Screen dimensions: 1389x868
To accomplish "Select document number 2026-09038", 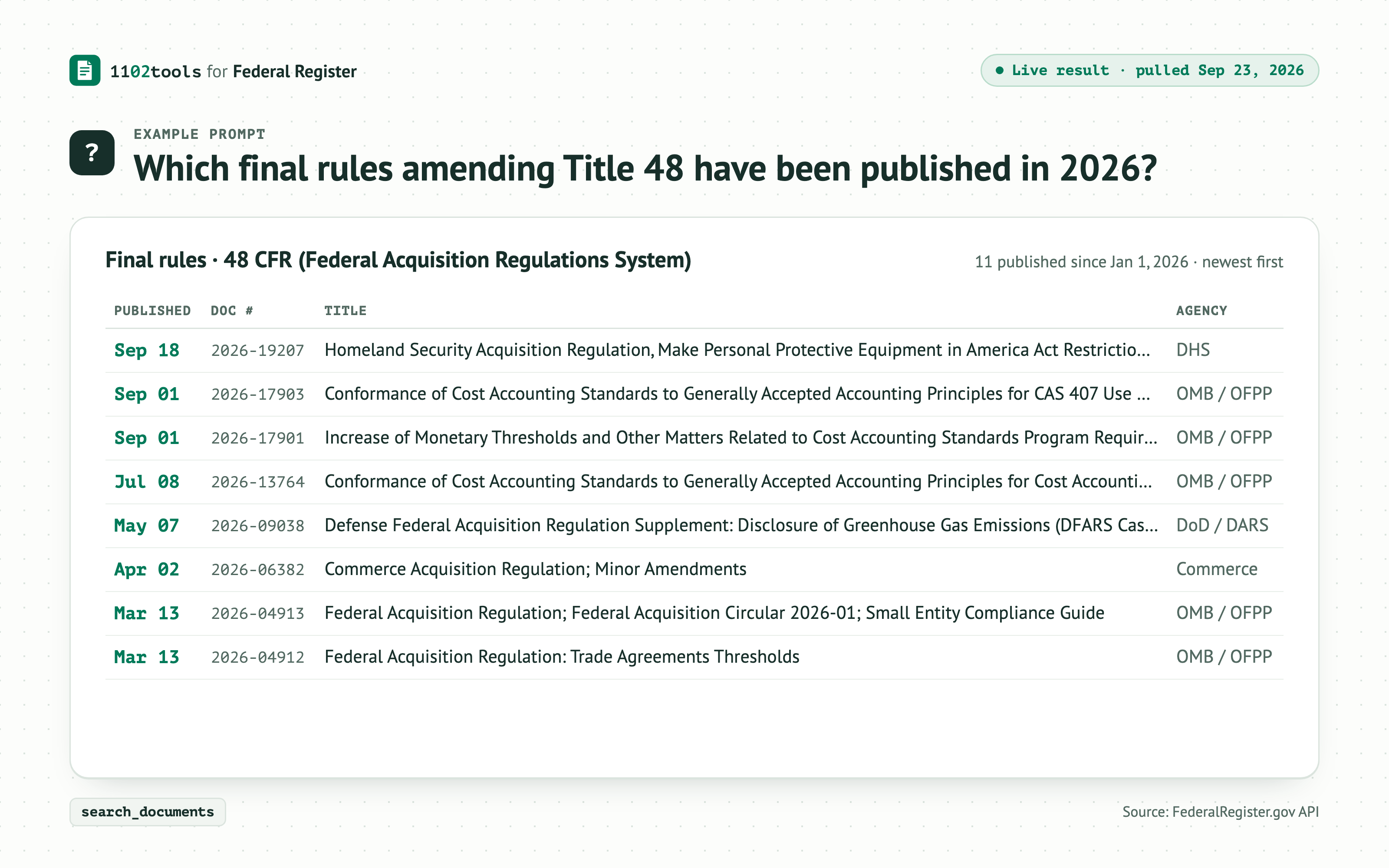I will [258, 526].
